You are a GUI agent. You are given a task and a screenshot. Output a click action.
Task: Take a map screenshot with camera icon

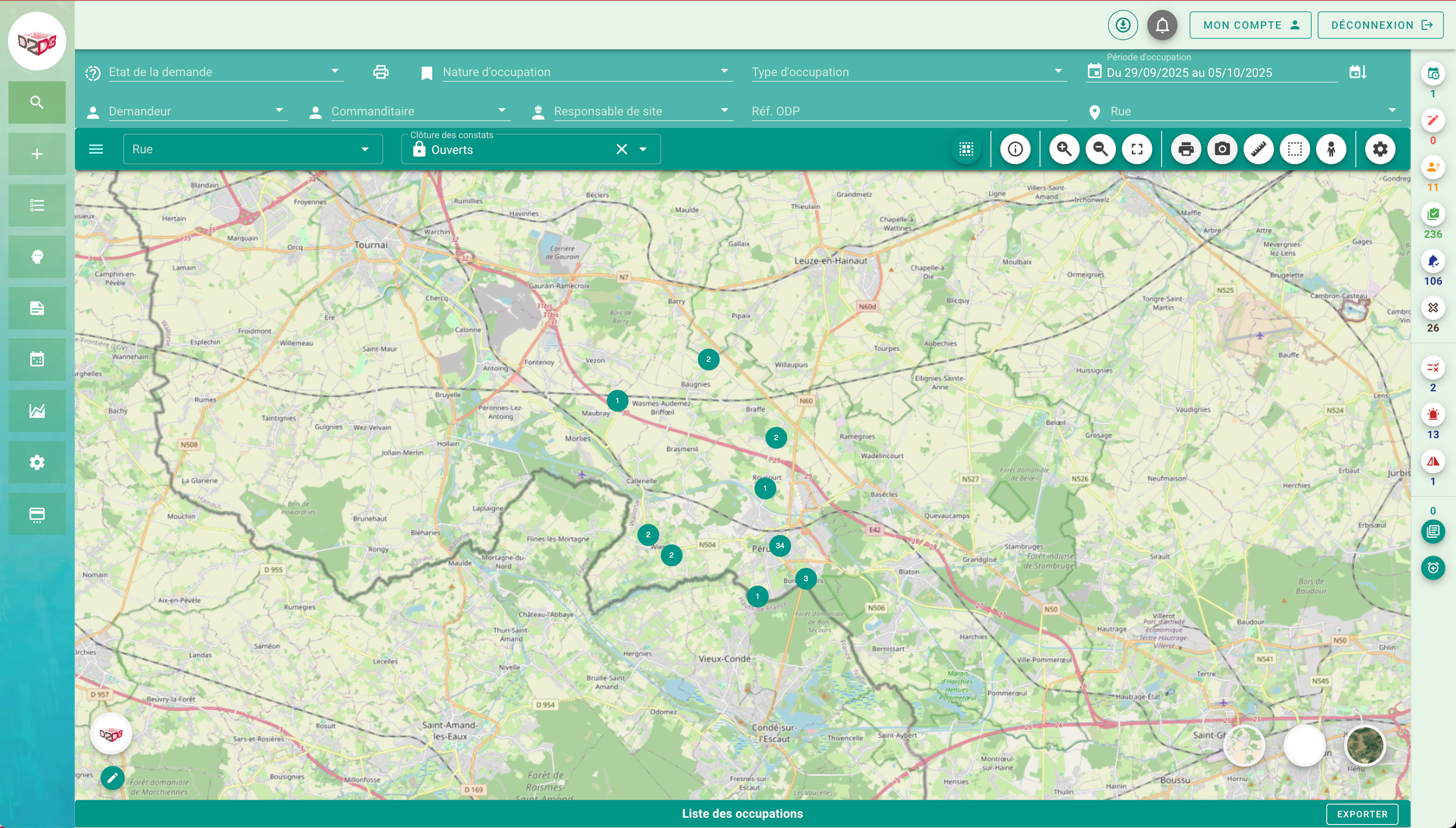click(x=1222, y=149)
